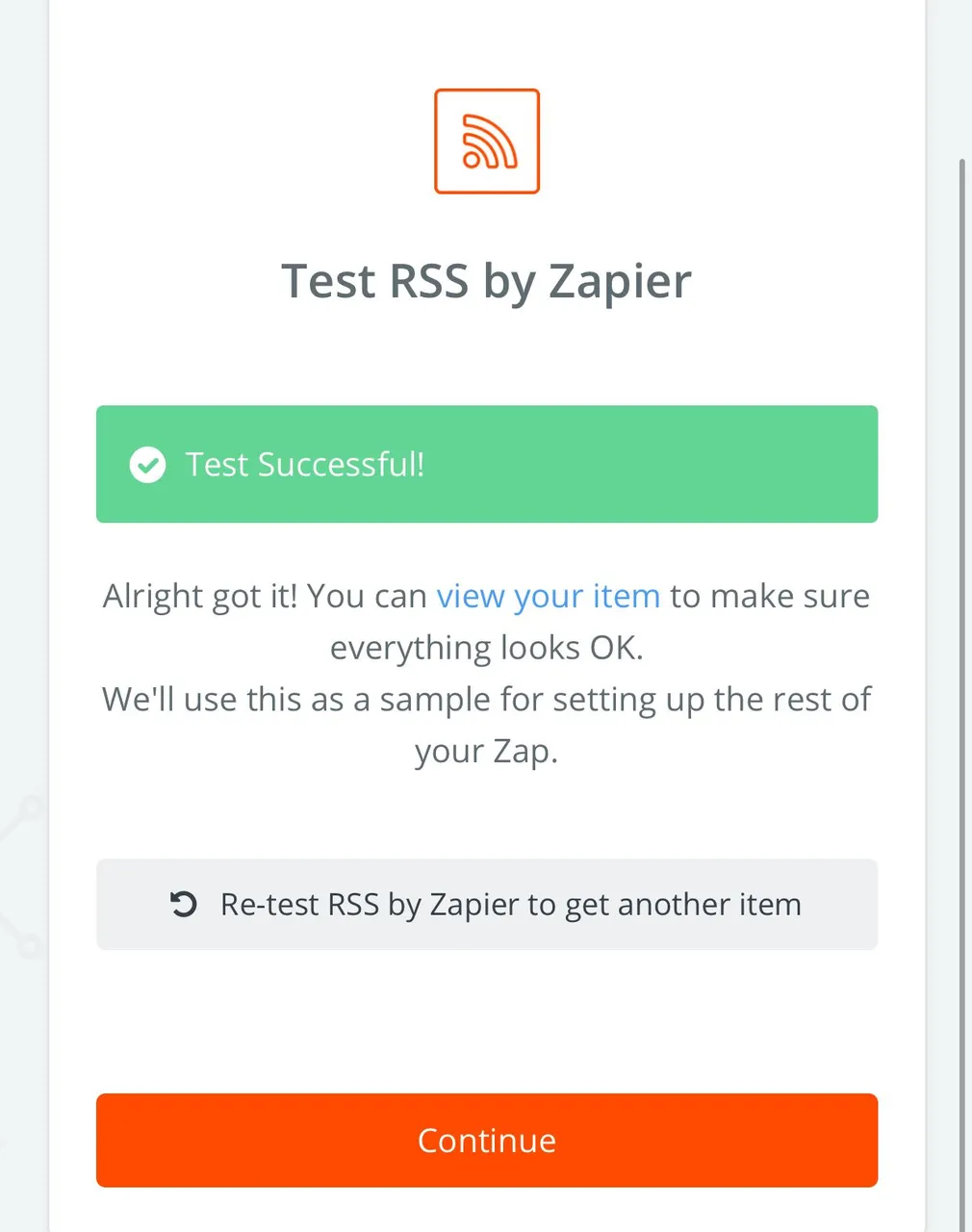Click the orange RSS feed icon

[x=487, y=141]
